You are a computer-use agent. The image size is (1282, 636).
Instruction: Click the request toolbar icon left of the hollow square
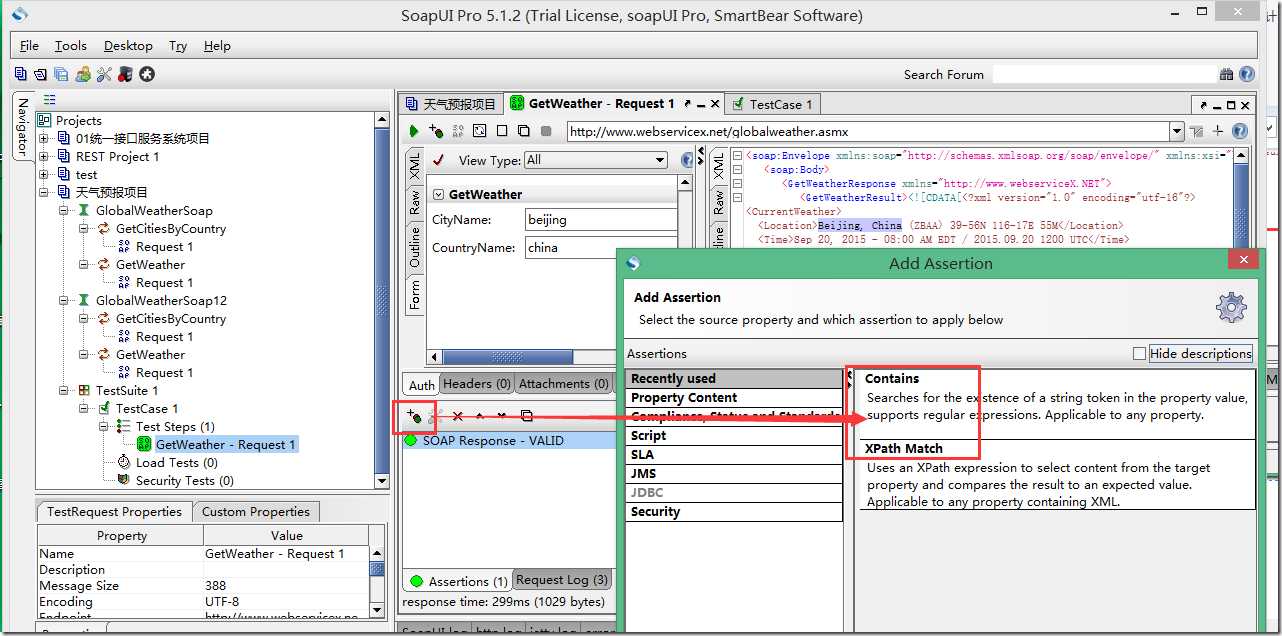point(480,131)
